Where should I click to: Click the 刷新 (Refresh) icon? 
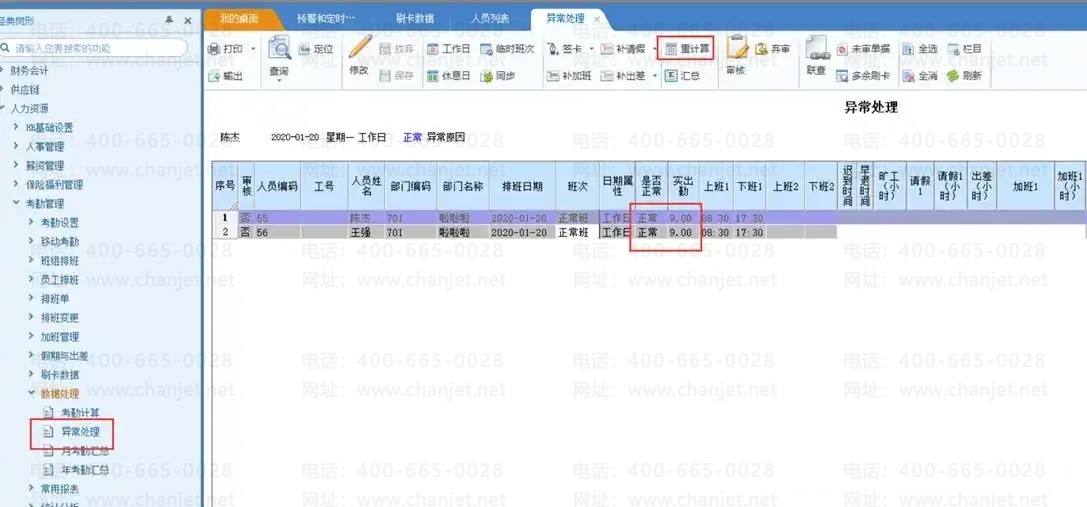pyautogui.click(x=953, y=76)
